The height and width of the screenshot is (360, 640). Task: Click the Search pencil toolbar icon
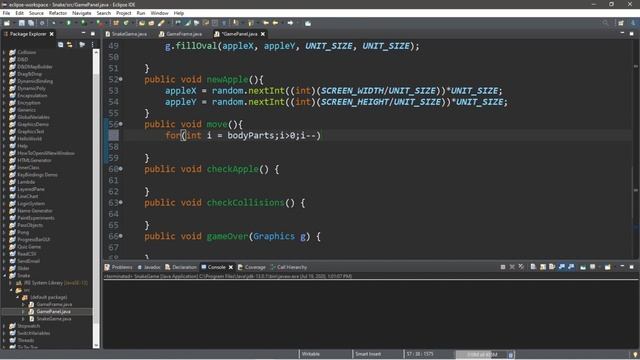click(x=161, y=23)
